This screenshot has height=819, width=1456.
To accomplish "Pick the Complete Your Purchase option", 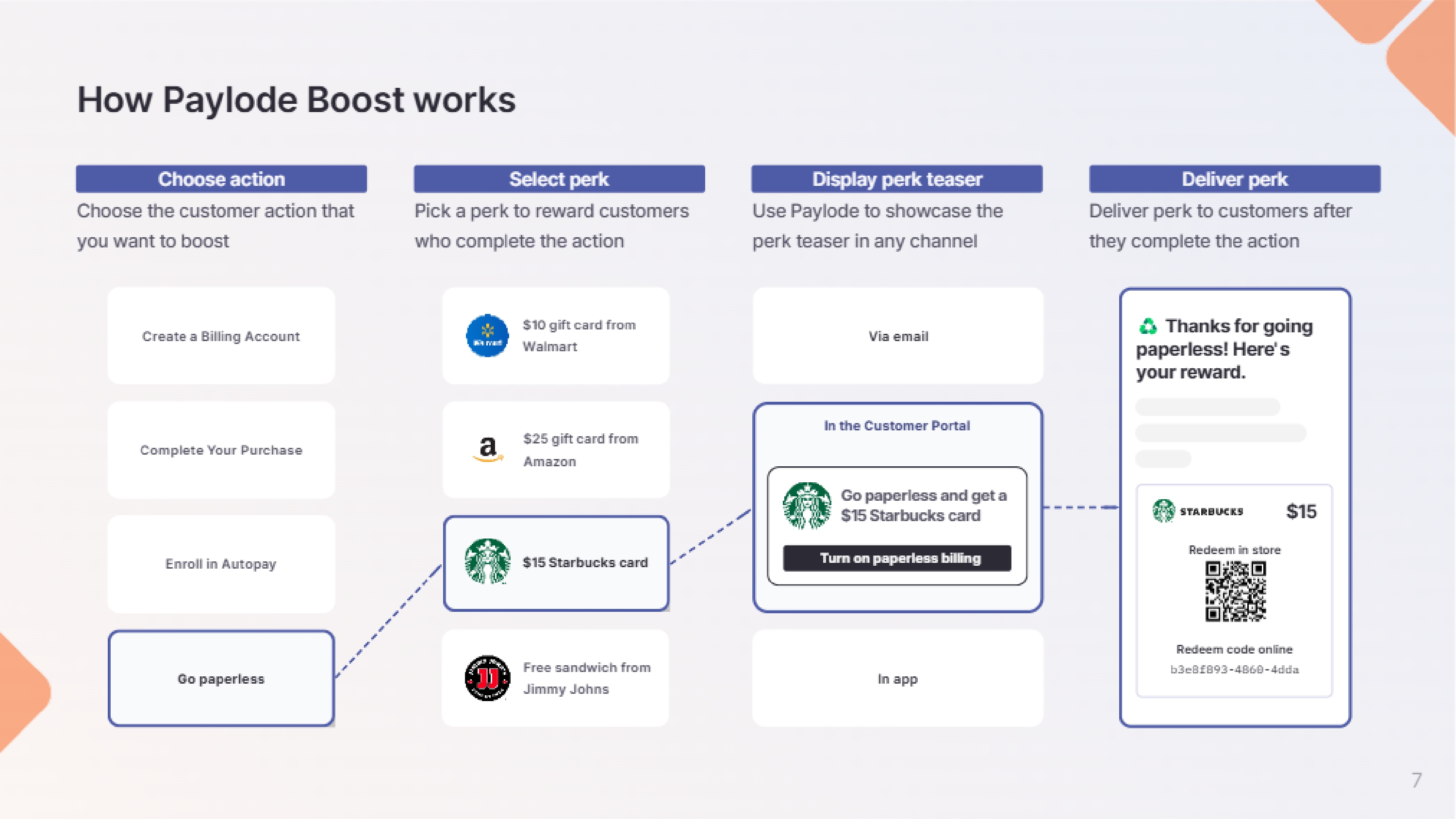I will [221, 450].
